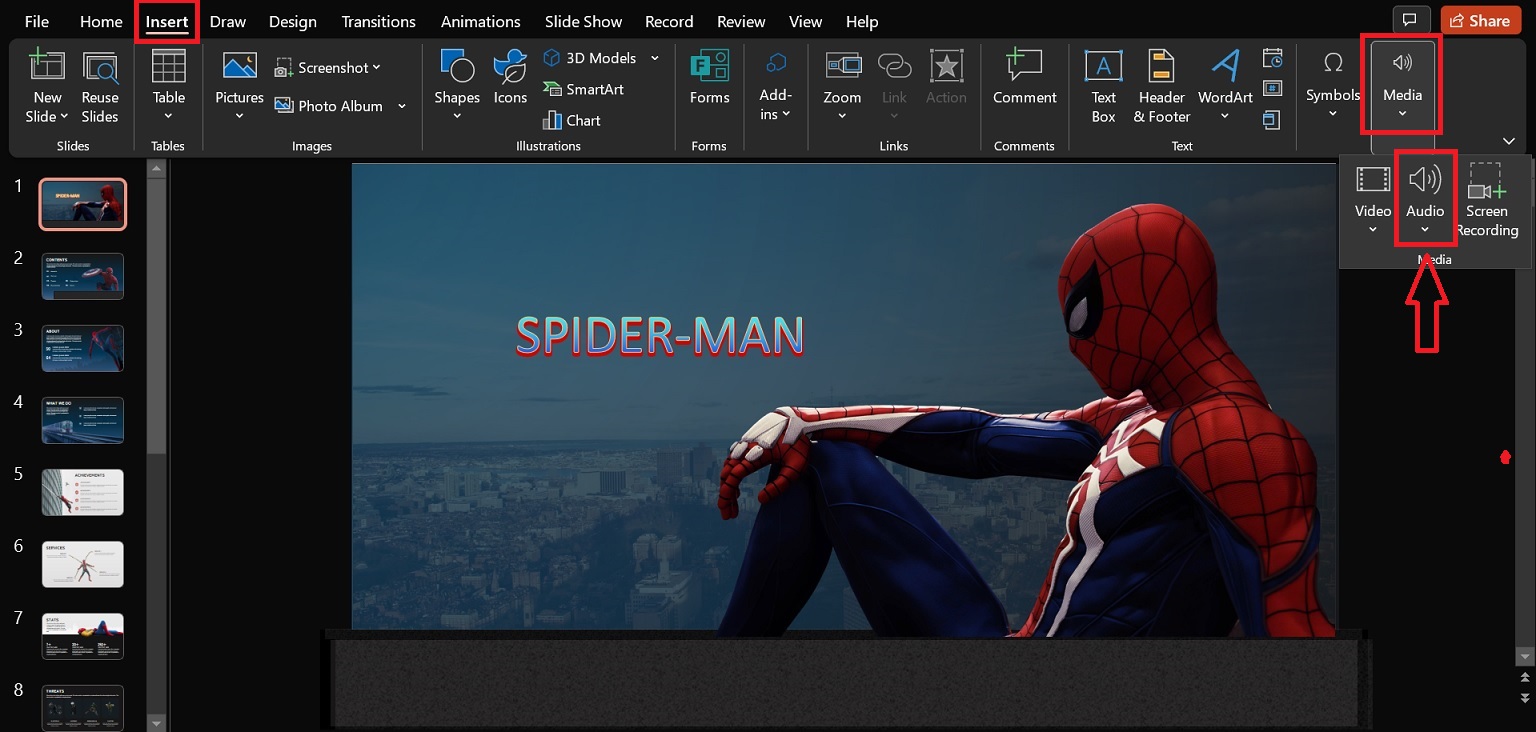
Task: Switch to the Insert tab
Action: click(166, 21)
